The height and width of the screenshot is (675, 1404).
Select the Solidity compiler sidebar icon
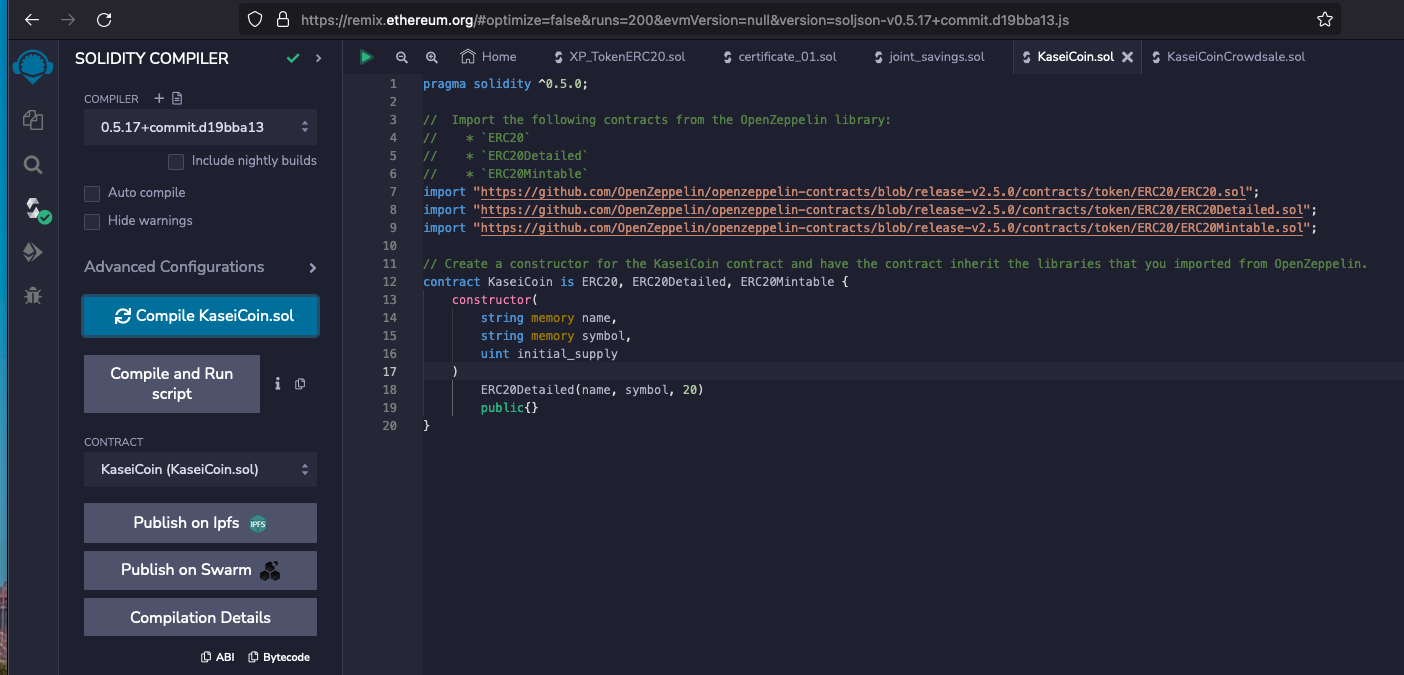[36, 209]
